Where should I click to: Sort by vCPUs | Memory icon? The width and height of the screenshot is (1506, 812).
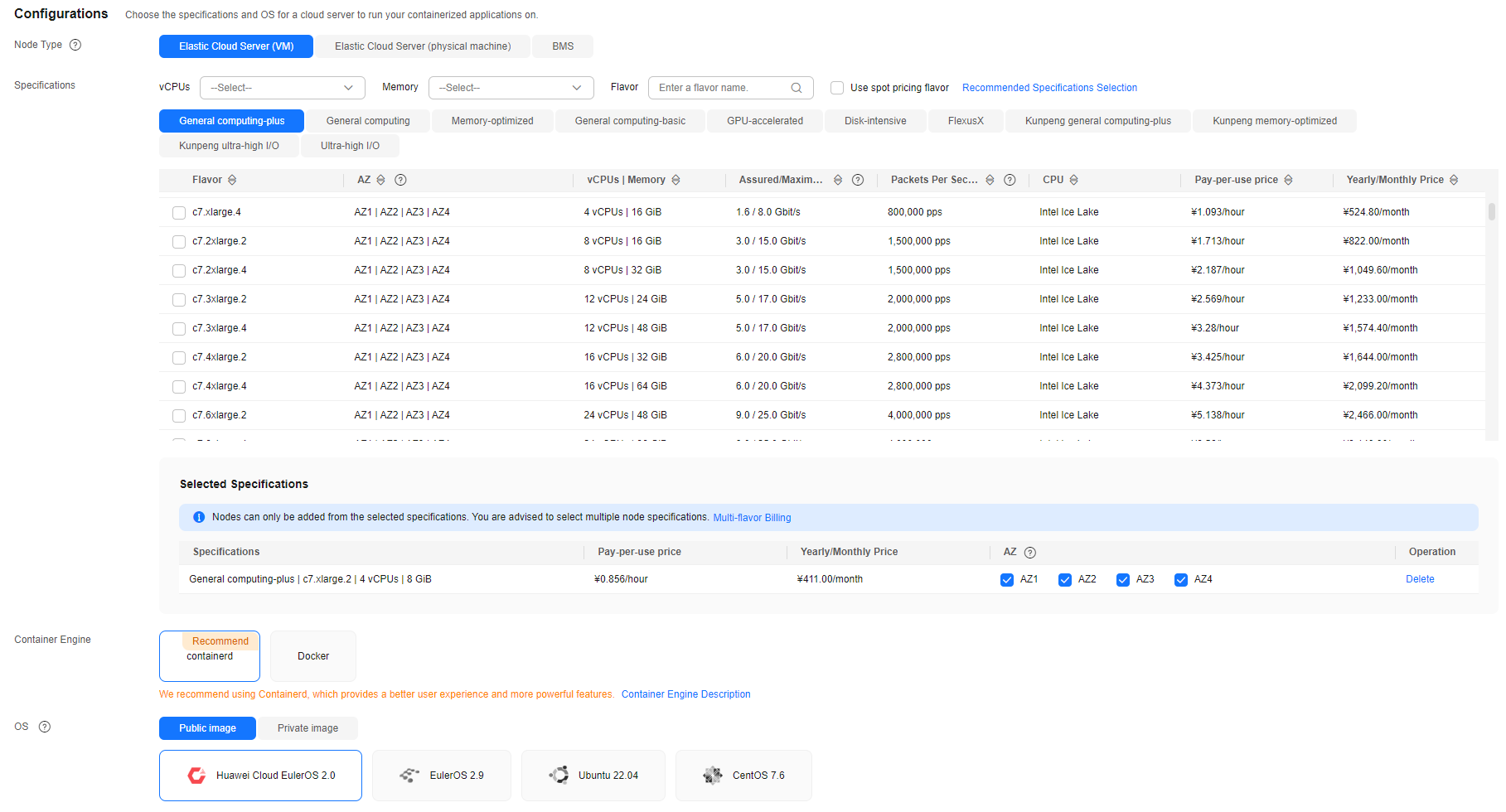[x=676, y=180]
